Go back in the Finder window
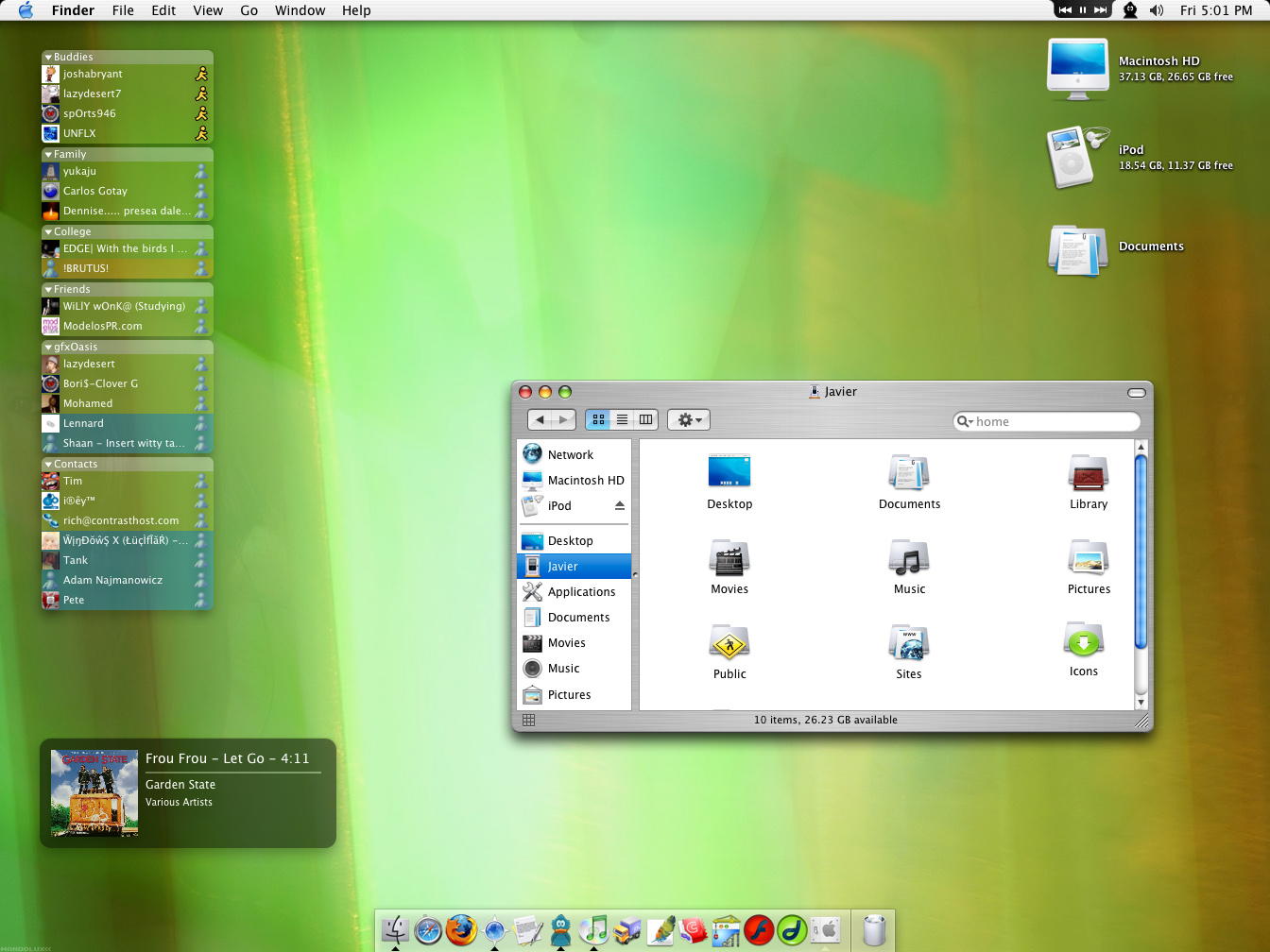The width and height of the screenshot is (1270, 952). point(540,419)
